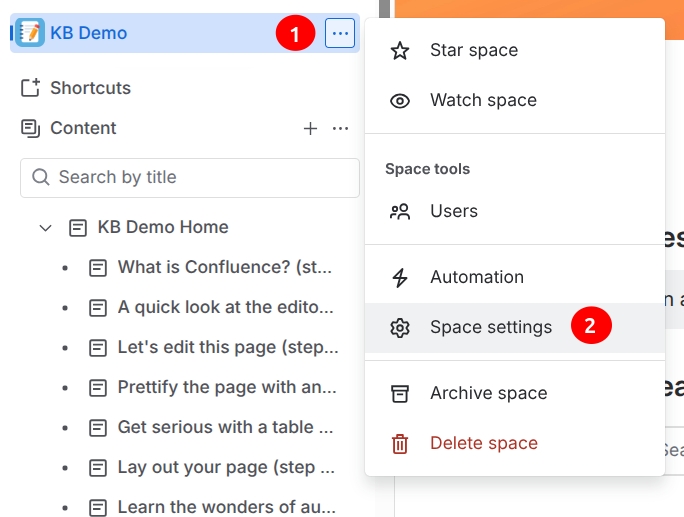Image resolution: width=684 pixels, height=517 pixels.
Task: Click page icon beside Prettify the page
Action: [98, 388]
